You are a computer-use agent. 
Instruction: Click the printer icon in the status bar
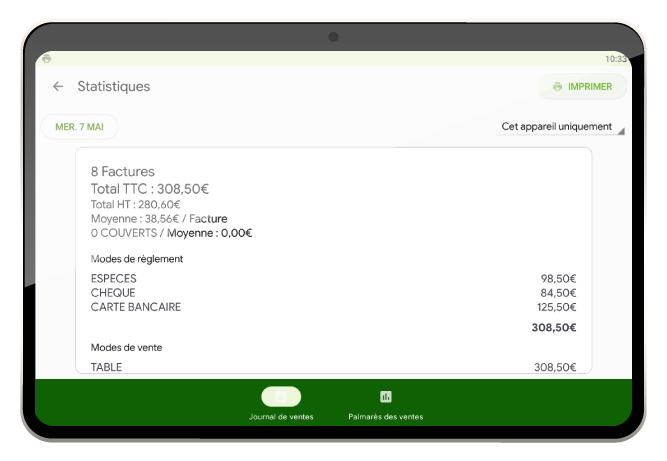(x=47, y=58)
